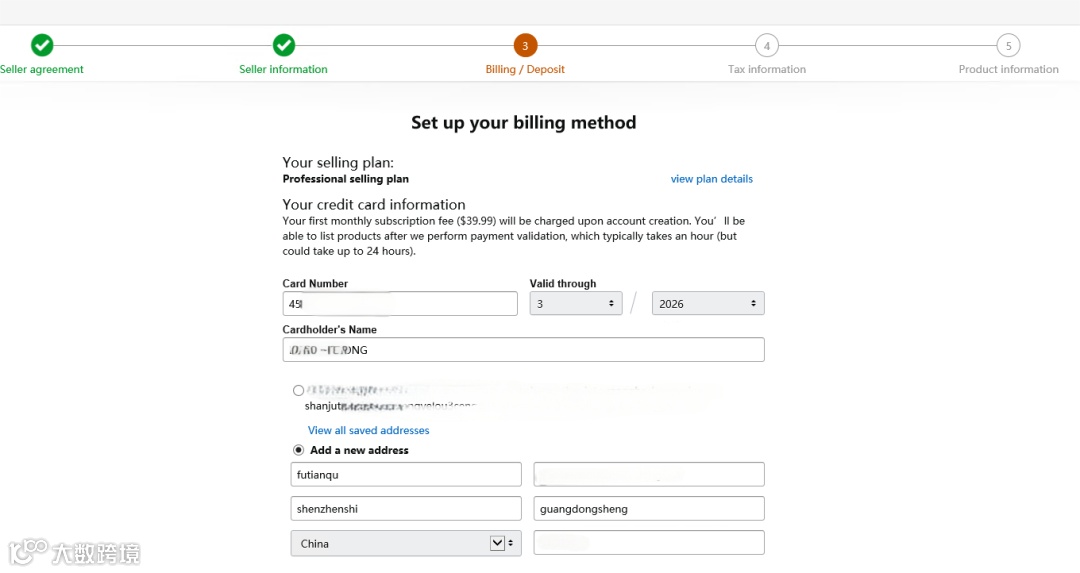Click the Card Number input field
1080x573 pixels.
point(400,304)
